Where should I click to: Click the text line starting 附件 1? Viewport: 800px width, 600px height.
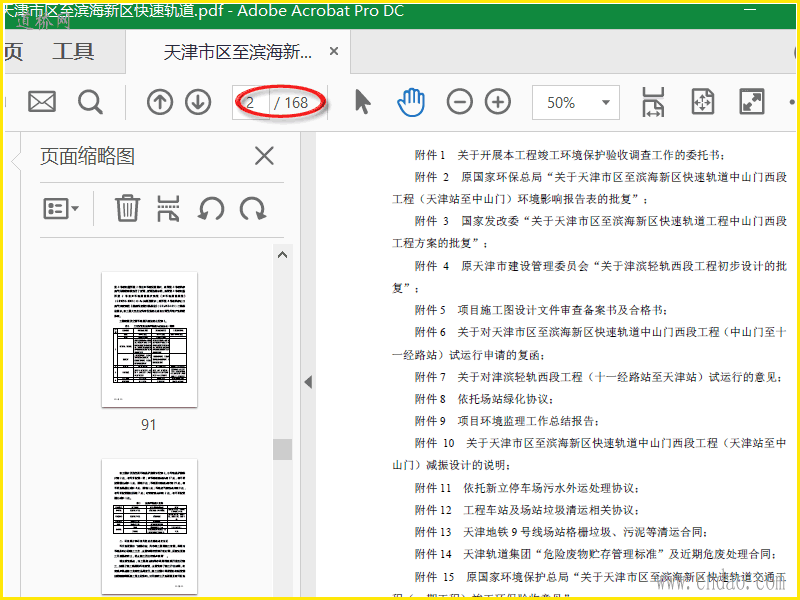point(570,155)
